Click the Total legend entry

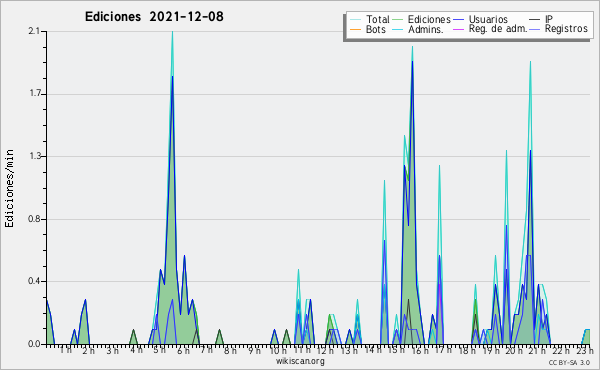pyautogui.click(x=377, y=19)
